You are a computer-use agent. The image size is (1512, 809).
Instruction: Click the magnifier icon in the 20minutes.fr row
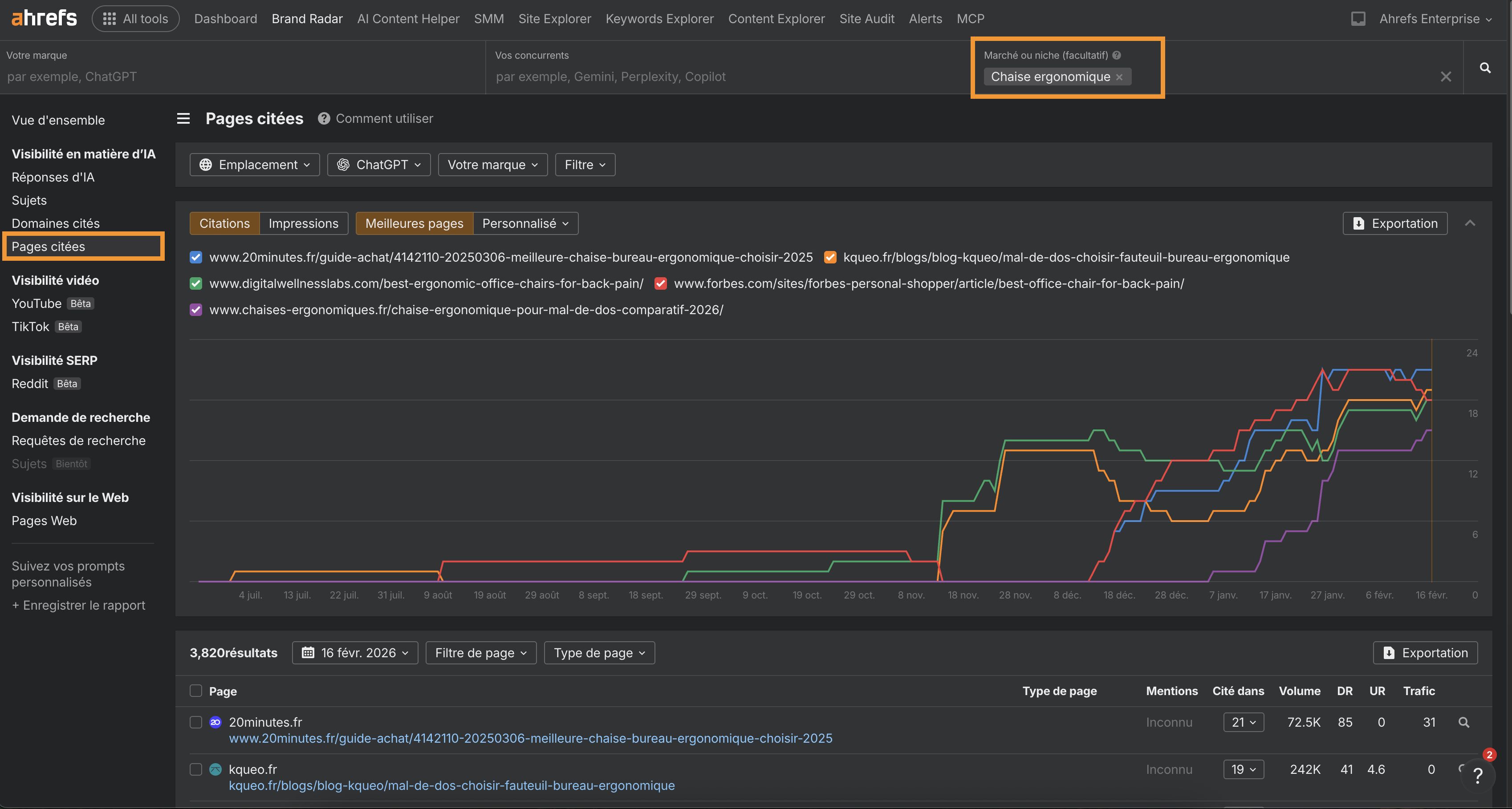point(1464,723)
